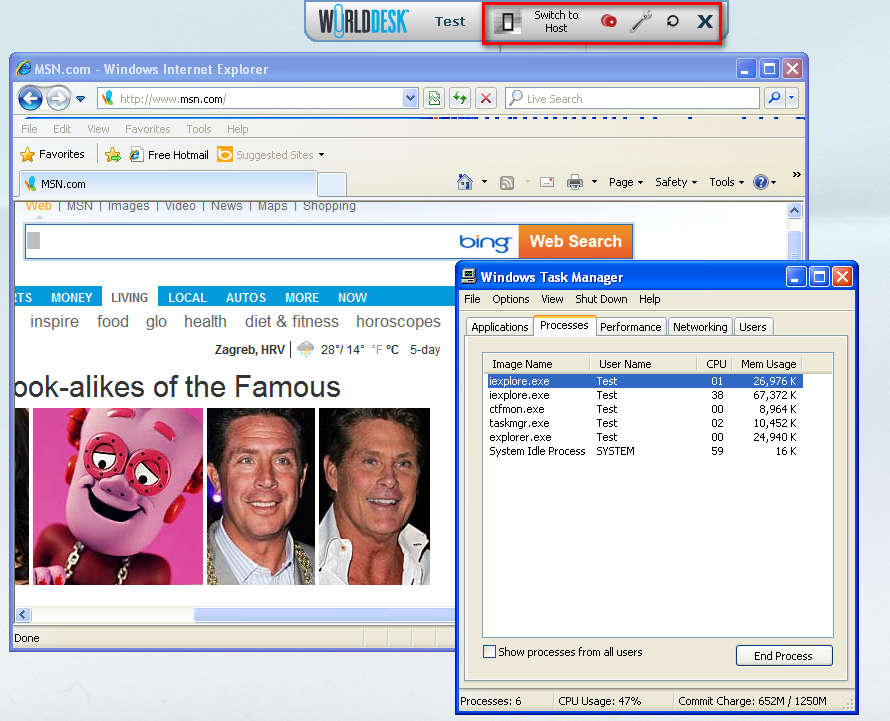Click the IE Refresh green arrows icon
The height and width of the screenshot is (721, 890).
click(x=460, y=99)
